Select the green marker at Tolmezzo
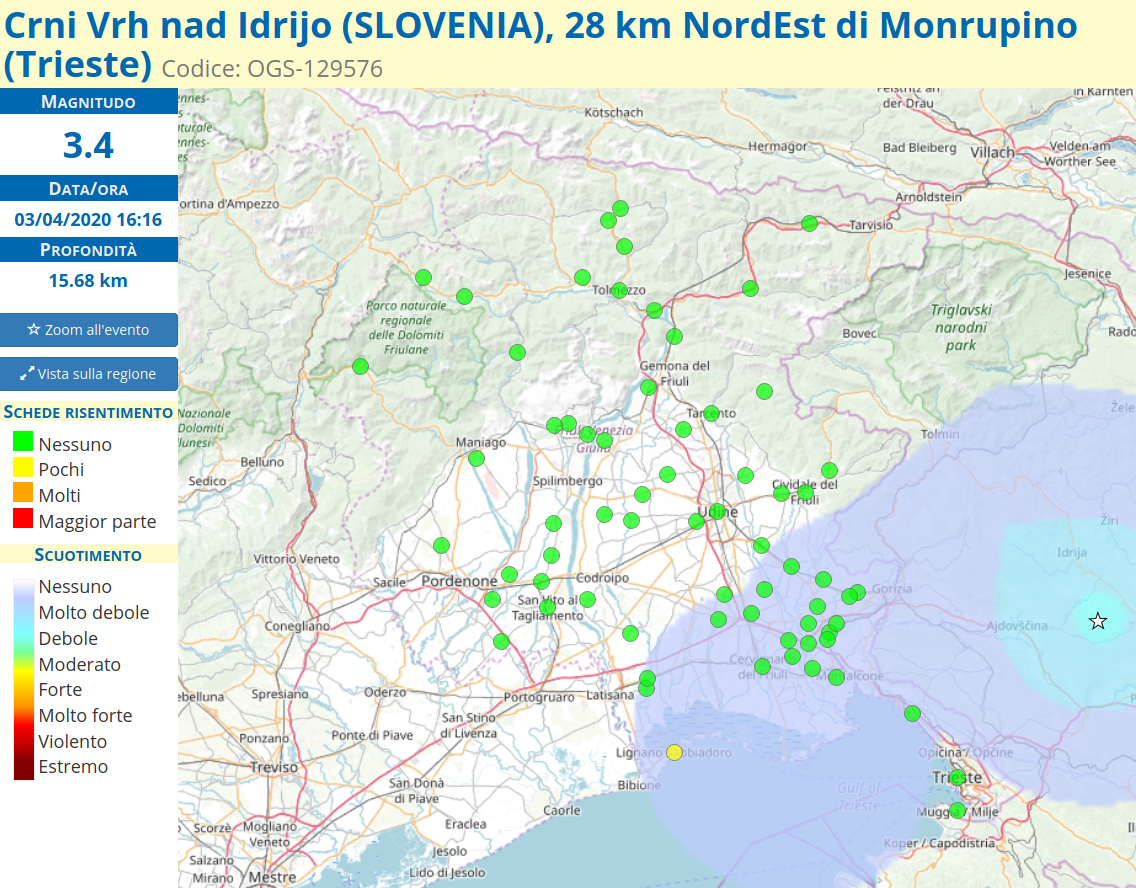This screenshot has height=888, width=1136. (x=619, y=290)
